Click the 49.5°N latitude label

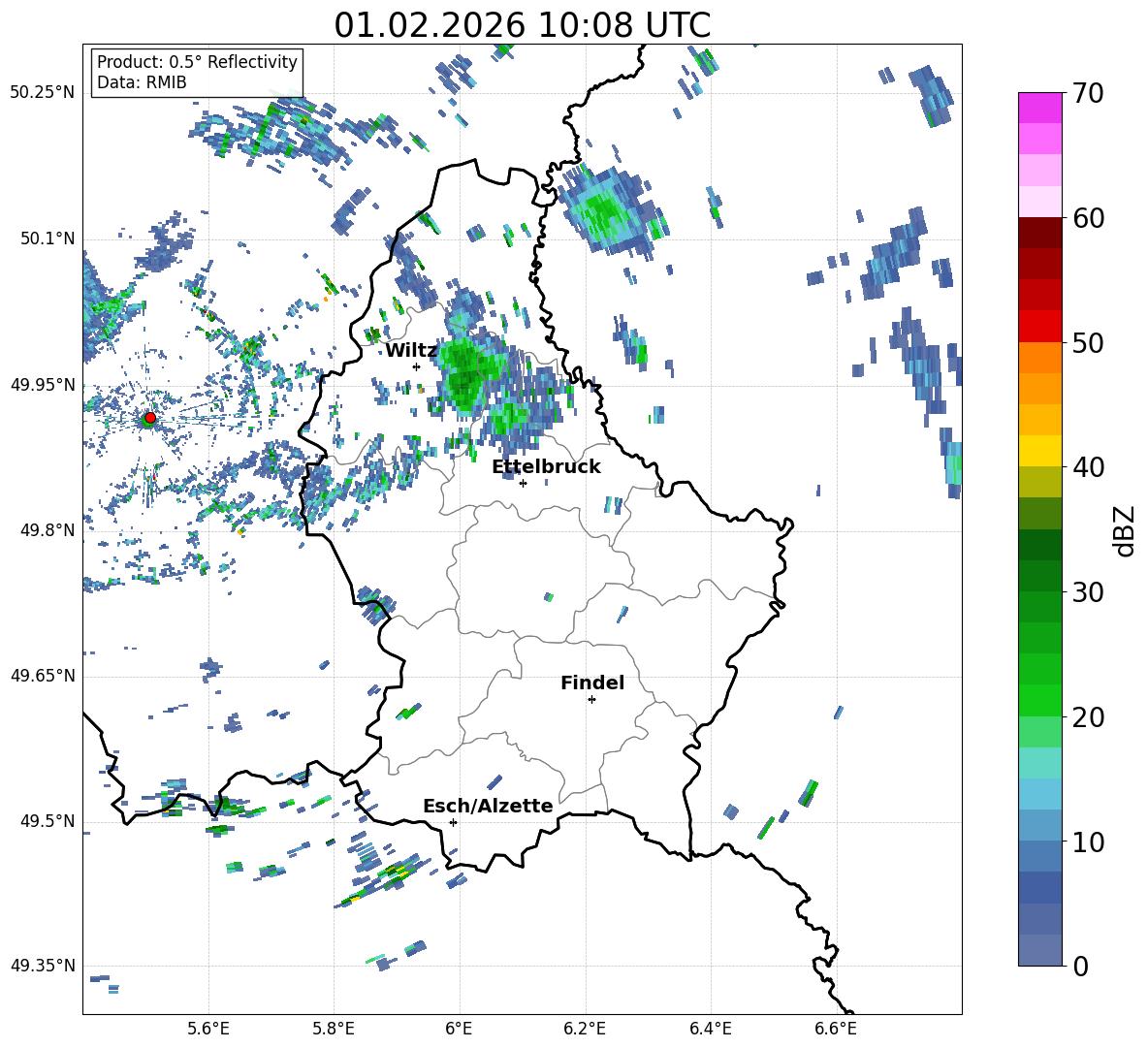click(47, 821)
